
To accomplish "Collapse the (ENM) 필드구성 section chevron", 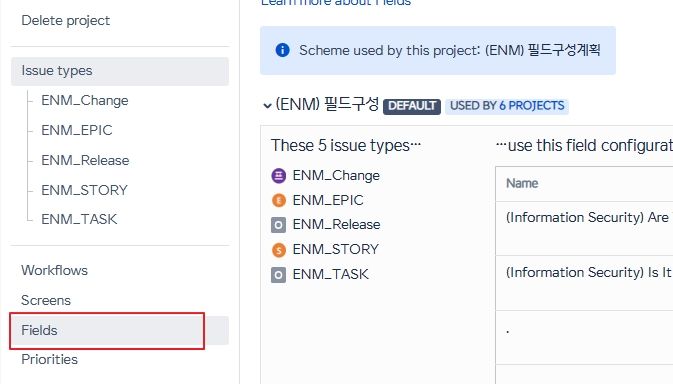I will tap(267, 106).
